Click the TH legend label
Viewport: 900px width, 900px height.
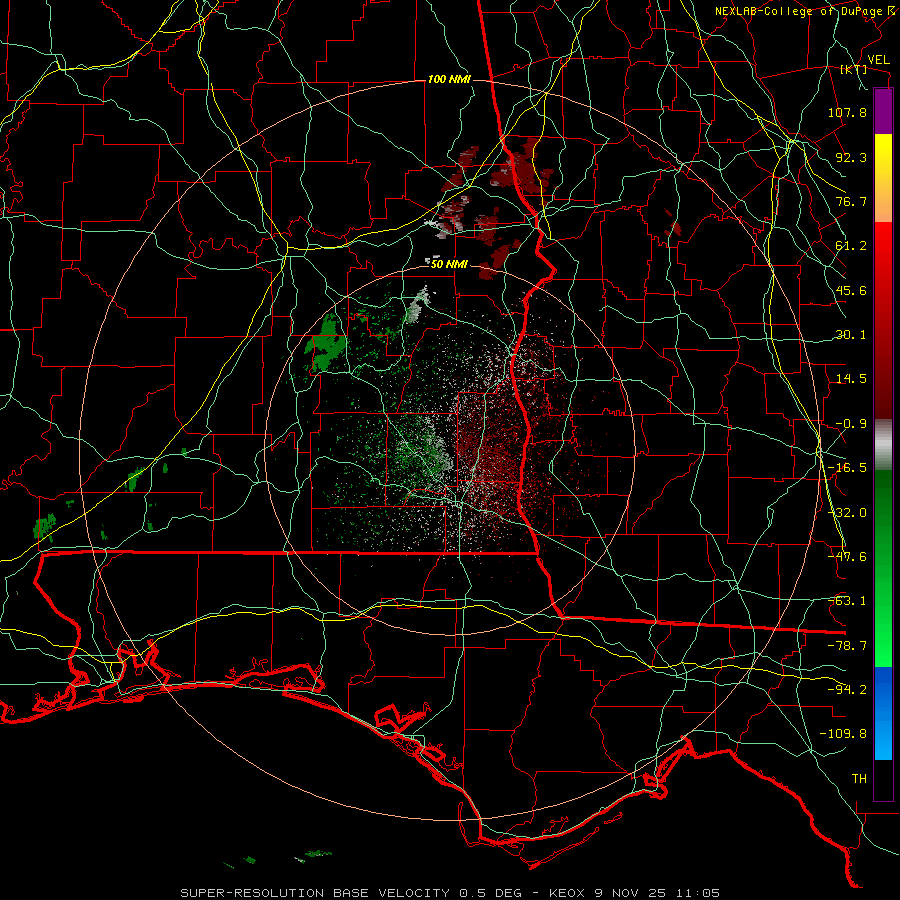(x=859, y=779)
